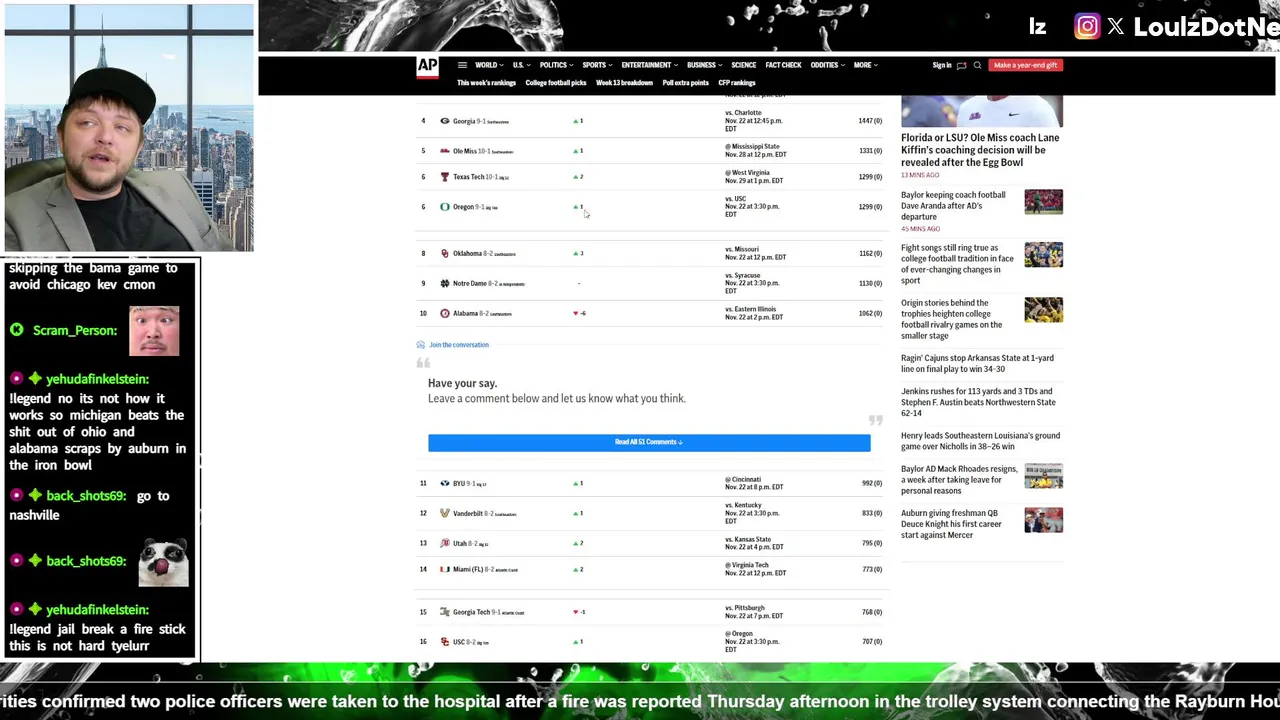This screenshot has width=1280, height=720.
Task: Click the 'vs. Eastern Illinois' matchup text
Action: [x=750, y=309]
